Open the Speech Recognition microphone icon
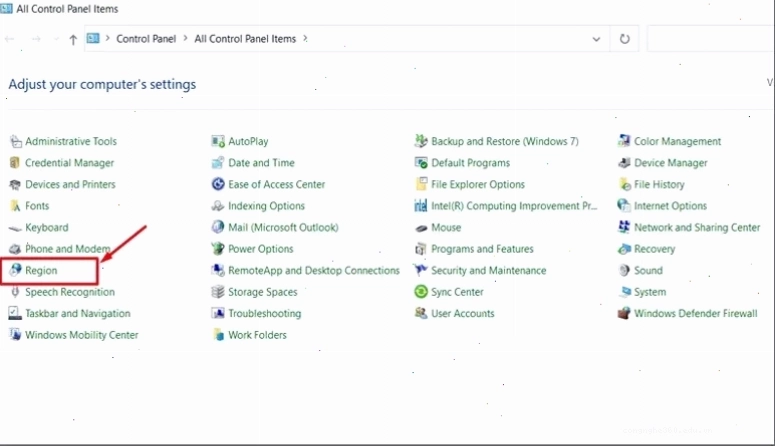This screenshot has width=775, height=447. [x=15, y=292]
